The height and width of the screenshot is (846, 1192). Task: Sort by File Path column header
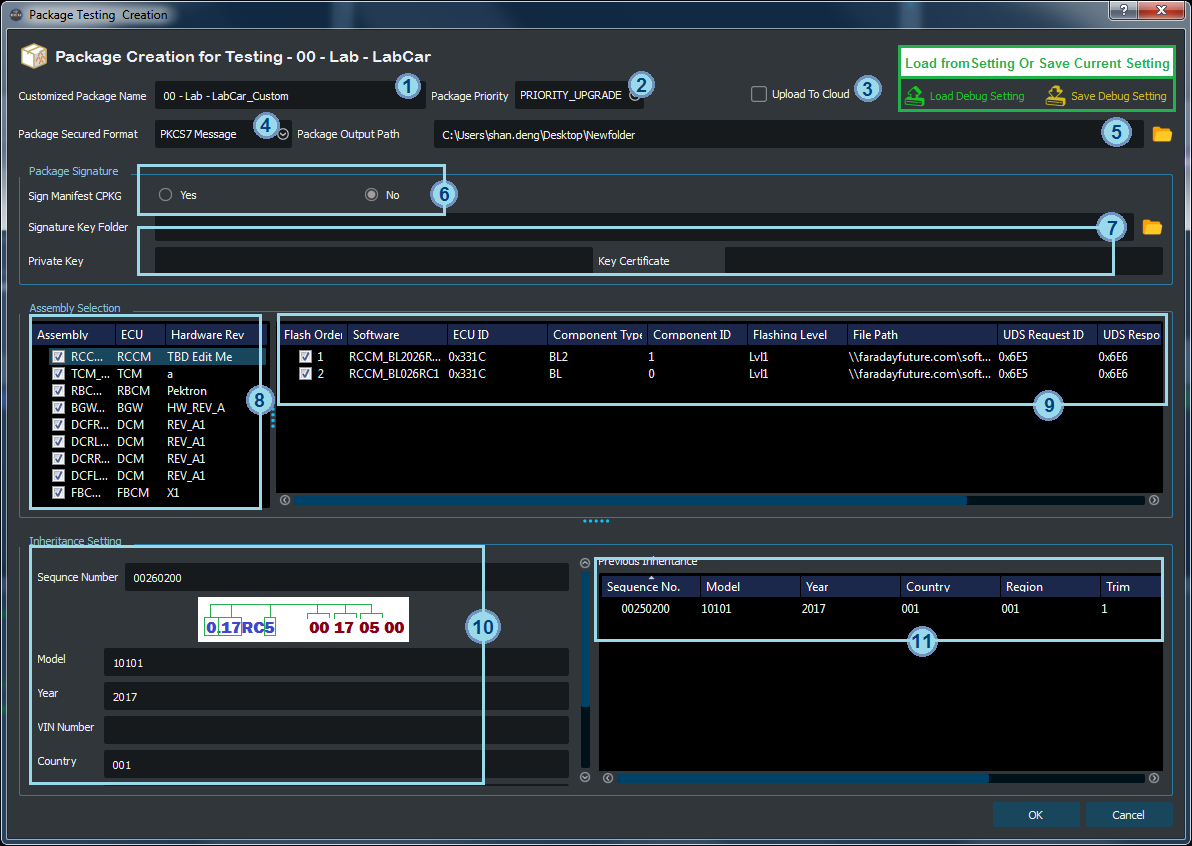921,334
